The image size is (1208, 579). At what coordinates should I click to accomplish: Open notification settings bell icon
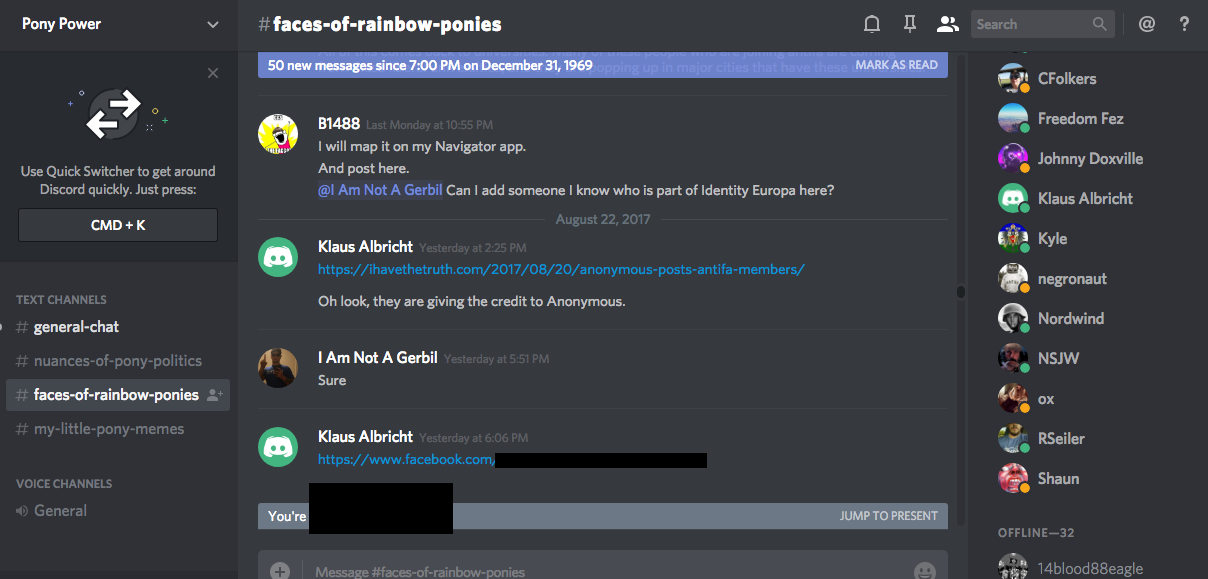[872, 24]
